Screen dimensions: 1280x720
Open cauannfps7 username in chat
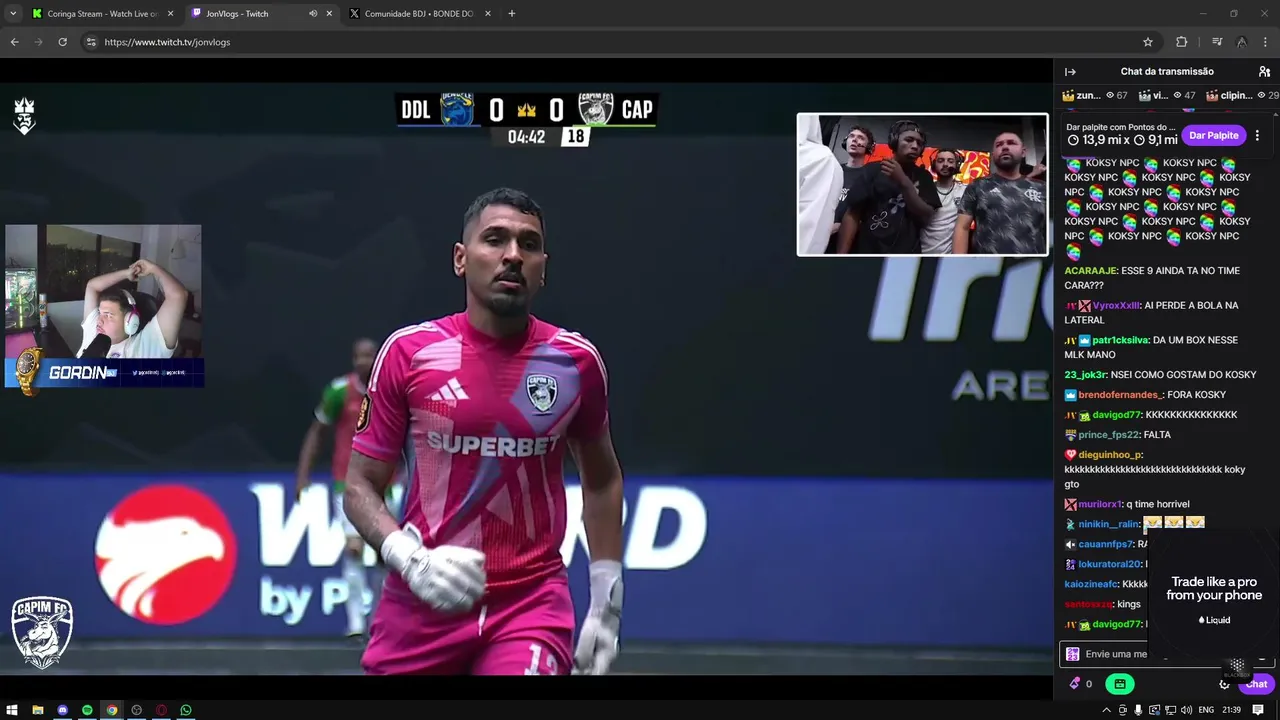click(1105, 545)
